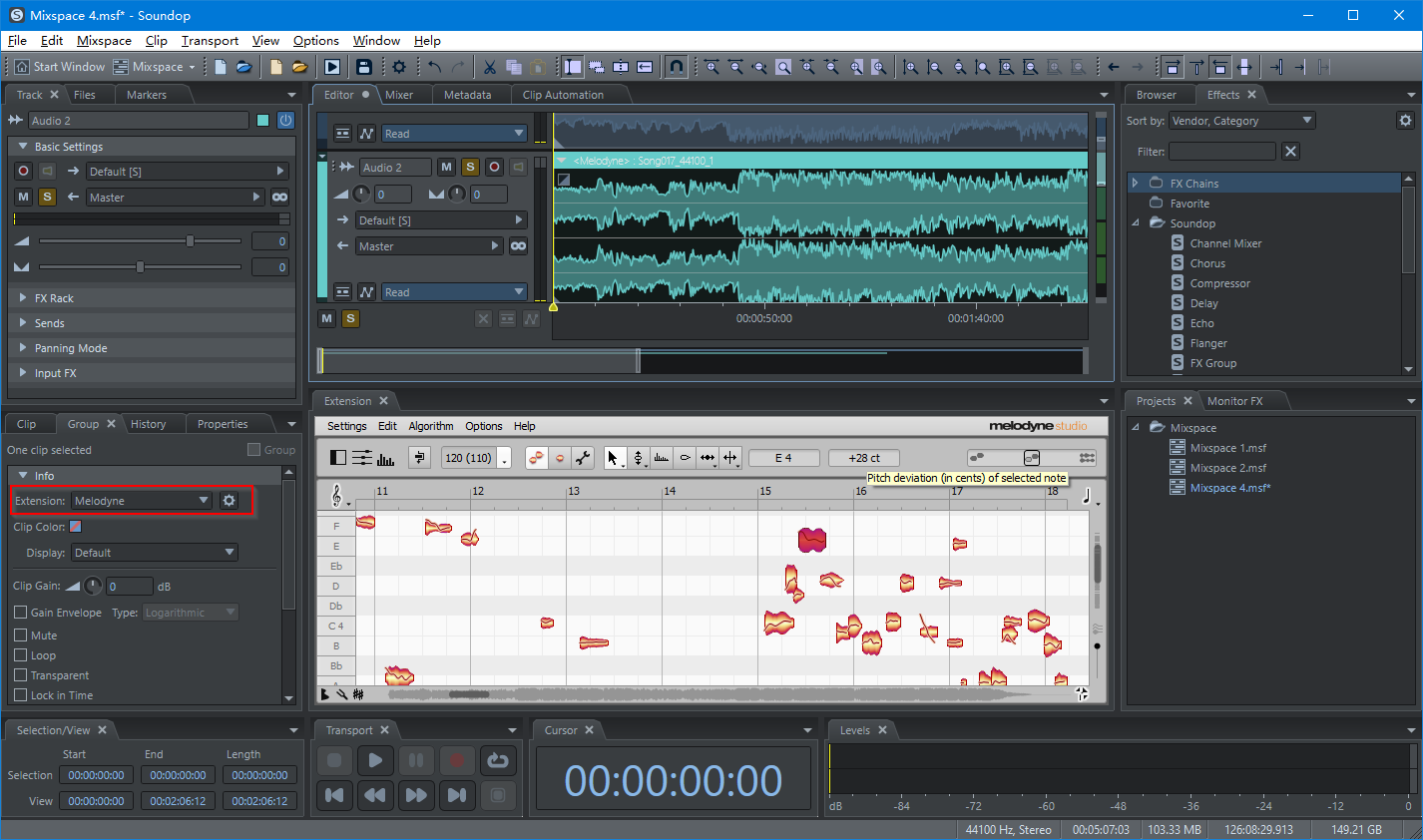Open the Browser panel settings gear
The width and height of the screenshot is (1423, 840).
click(1405, 121)
